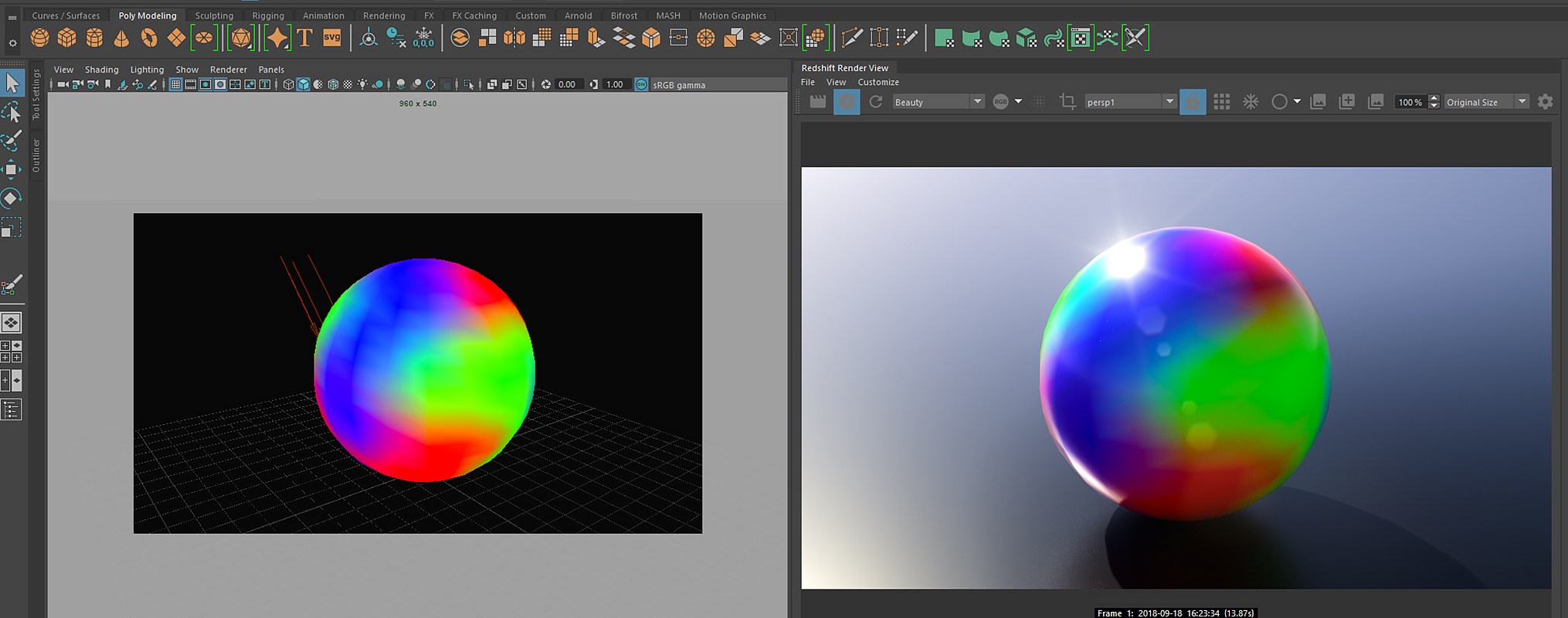Open viewport Lighting menu

[x=147, y=70]
